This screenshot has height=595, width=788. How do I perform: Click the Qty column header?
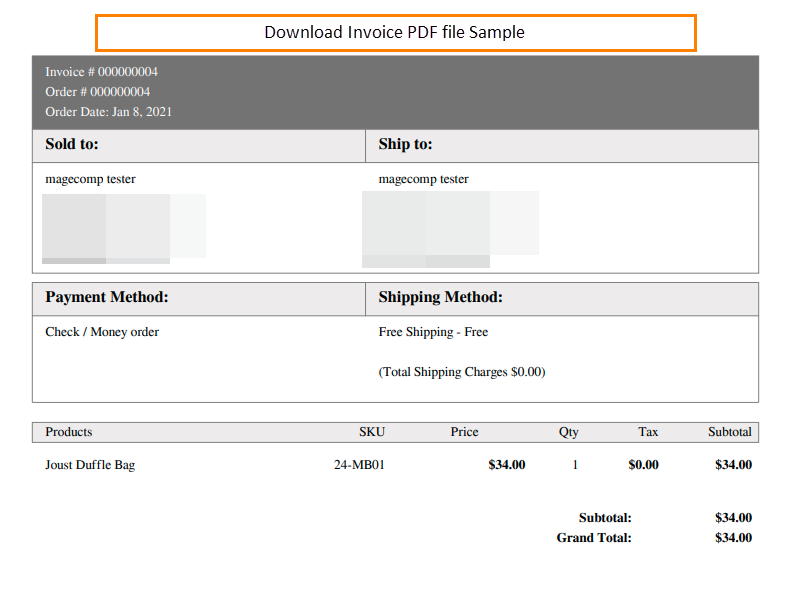pos(568,432)
